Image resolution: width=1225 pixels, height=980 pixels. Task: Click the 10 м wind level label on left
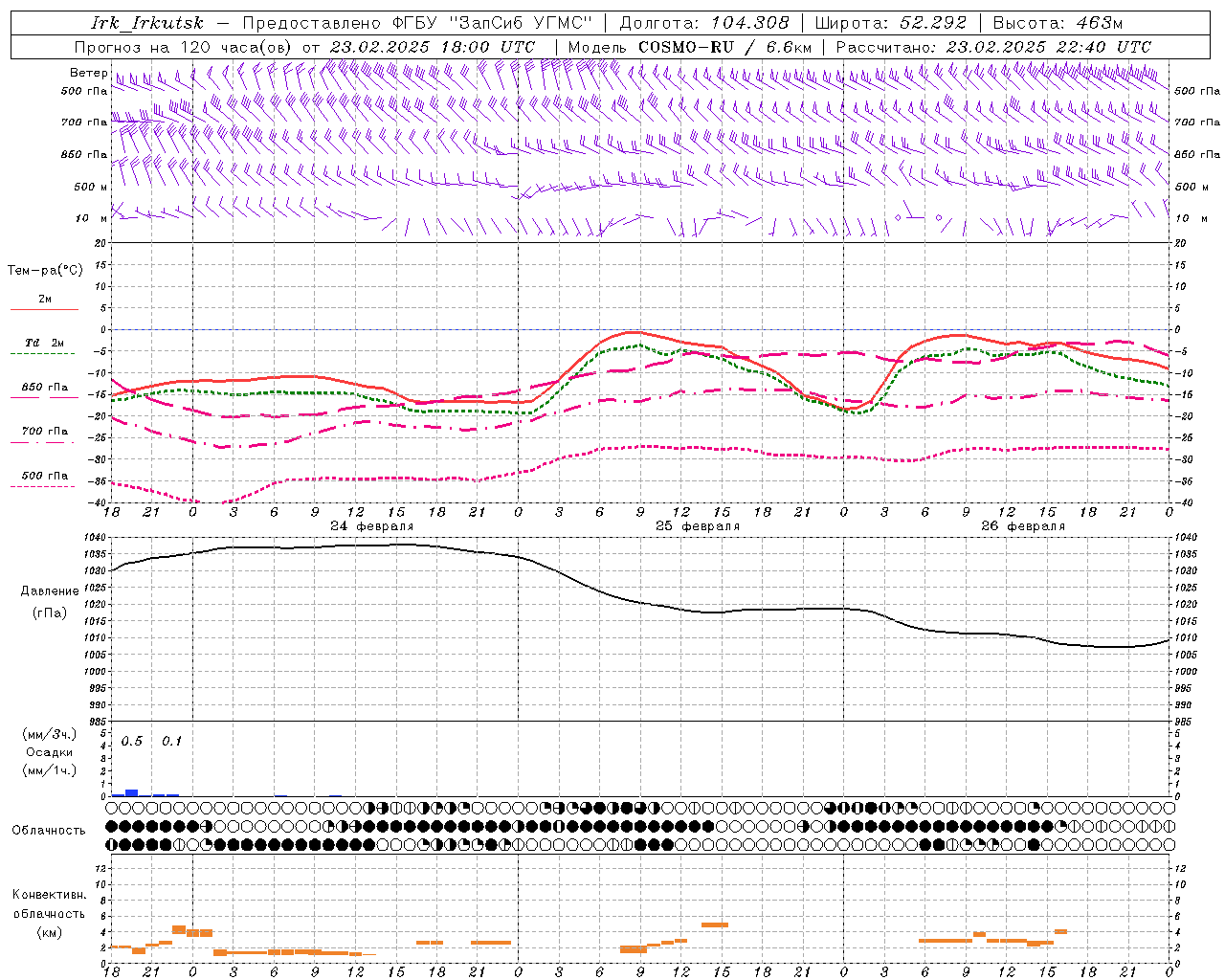pos(92,218)
